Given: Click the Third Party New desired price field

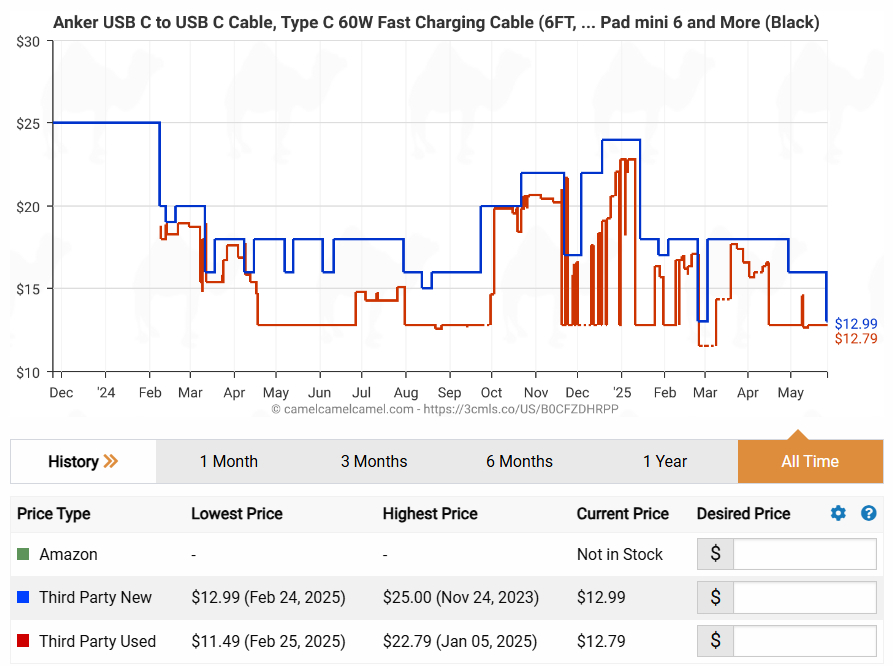Looking at the screenshot, I should point(804,597).
